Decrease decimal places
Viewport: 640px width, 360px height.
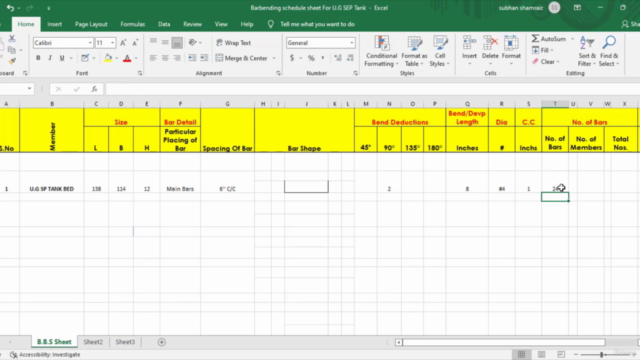coord(350,58)
